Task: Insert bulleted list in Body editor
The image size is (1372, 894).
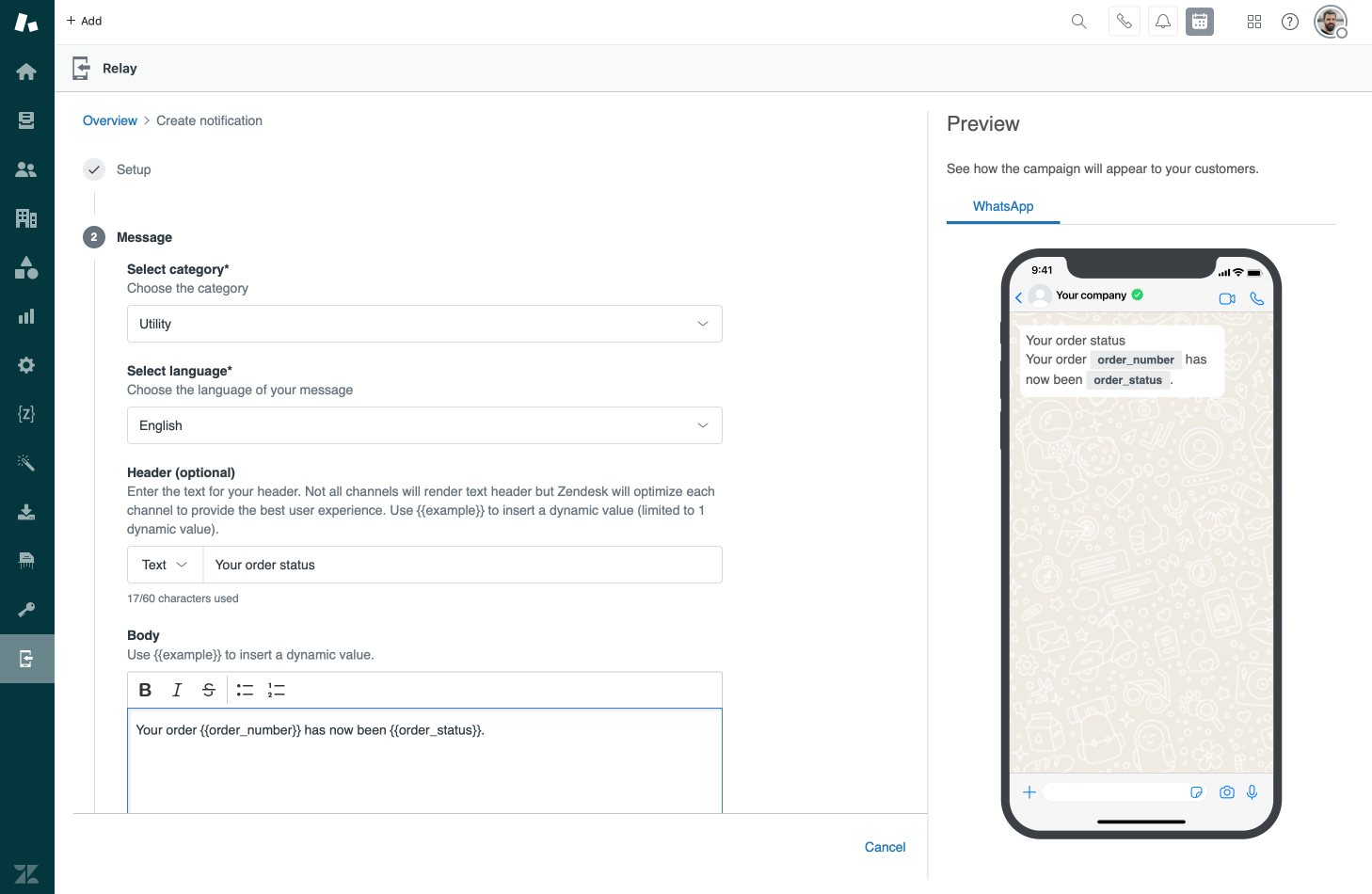Action: point(245,690)
